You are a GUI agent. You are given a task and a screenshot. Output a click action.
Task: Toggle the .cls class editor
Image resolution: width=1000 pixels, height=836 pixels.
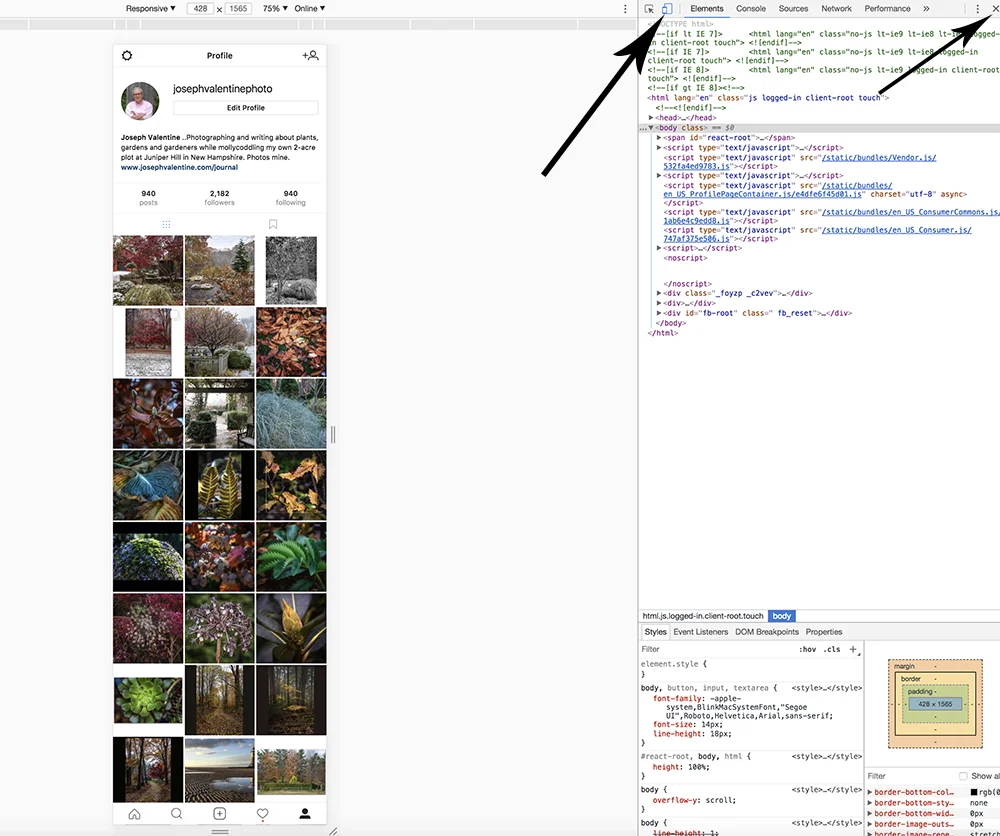(832, 649)
